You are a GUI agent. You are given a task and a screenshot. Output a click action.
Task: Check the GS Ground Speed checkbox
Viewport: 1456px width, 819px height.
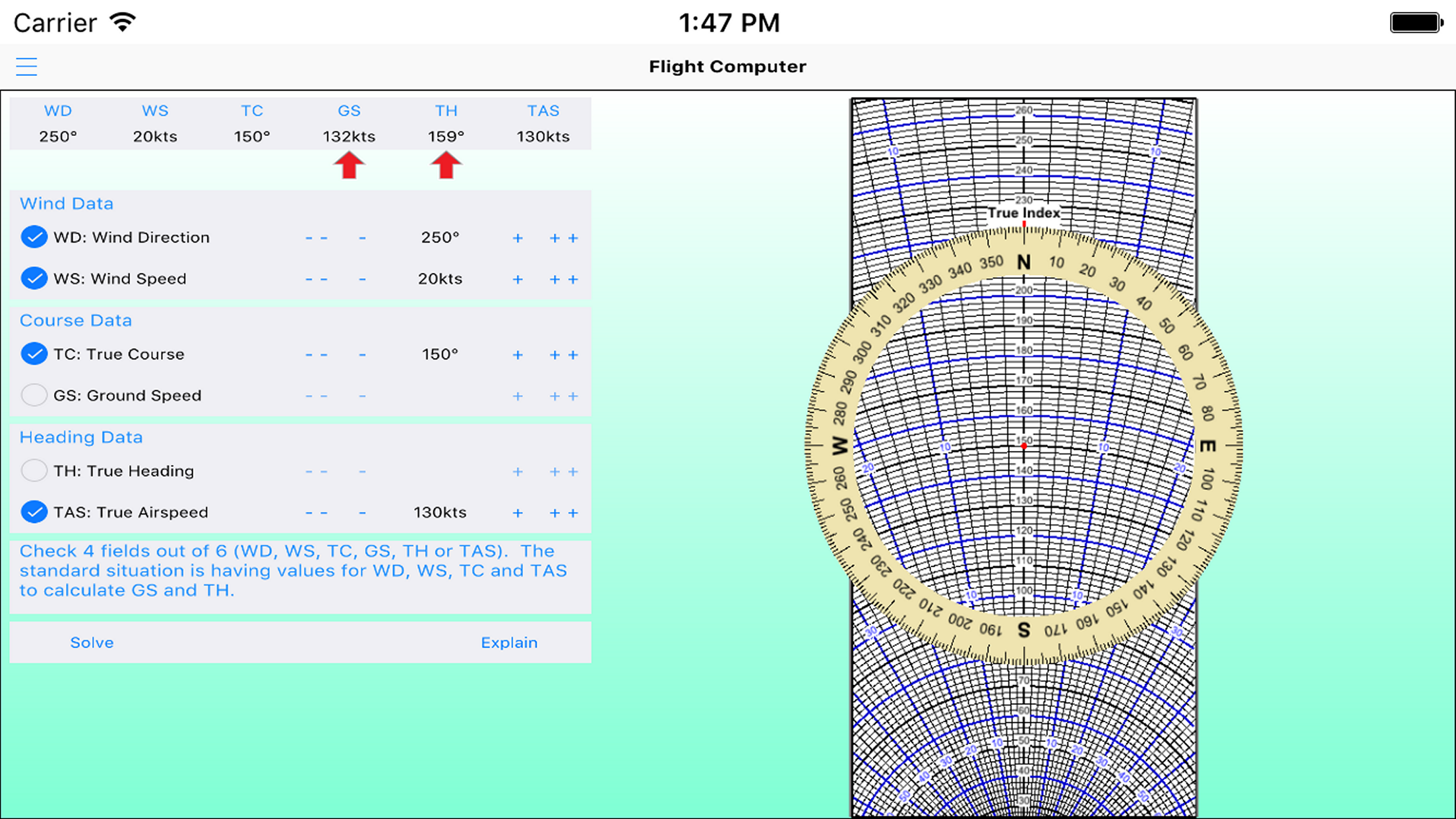34,395
